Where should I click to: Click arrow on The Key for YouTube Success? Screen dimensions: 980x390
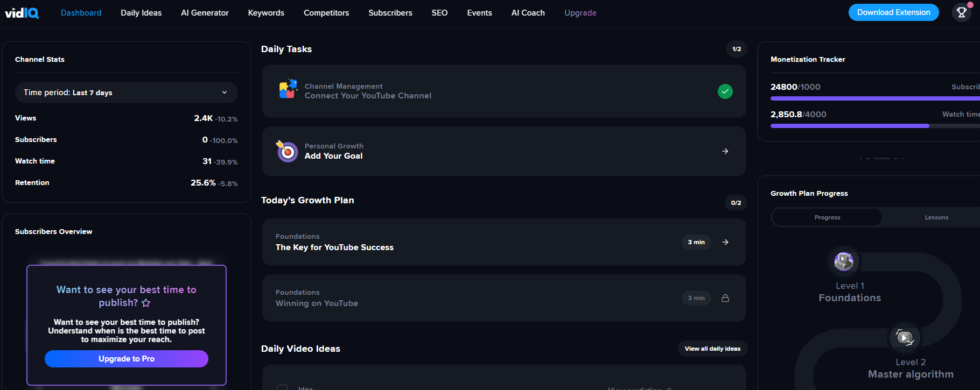[725, 242]
